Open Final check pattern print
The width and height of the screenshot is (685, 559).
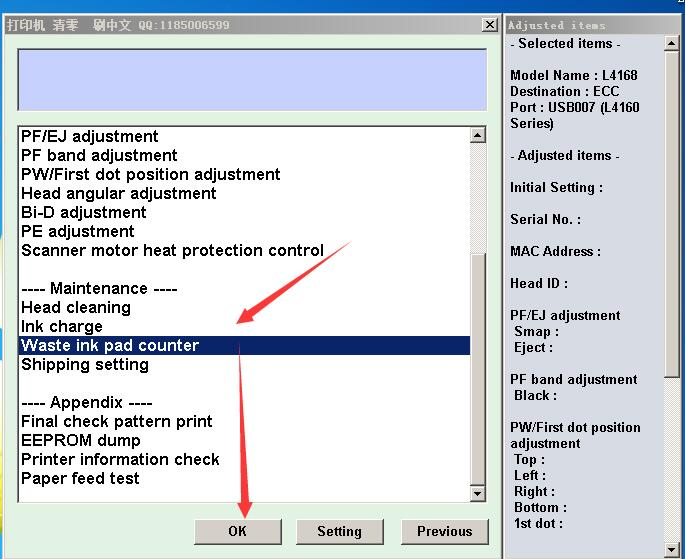click(x=117, y=421)
